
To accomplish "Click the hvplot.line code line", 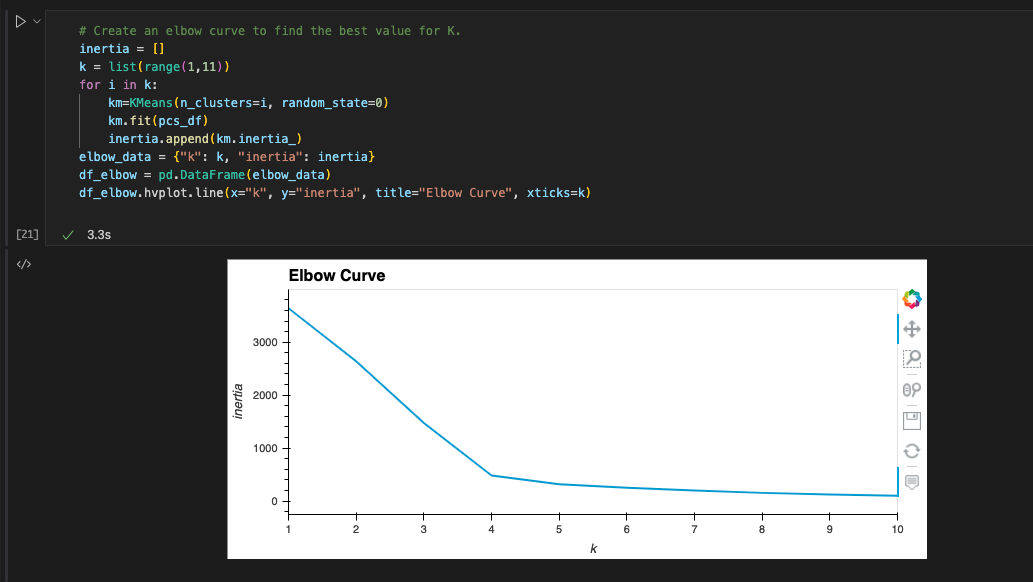I will click(x=335, y=193).
